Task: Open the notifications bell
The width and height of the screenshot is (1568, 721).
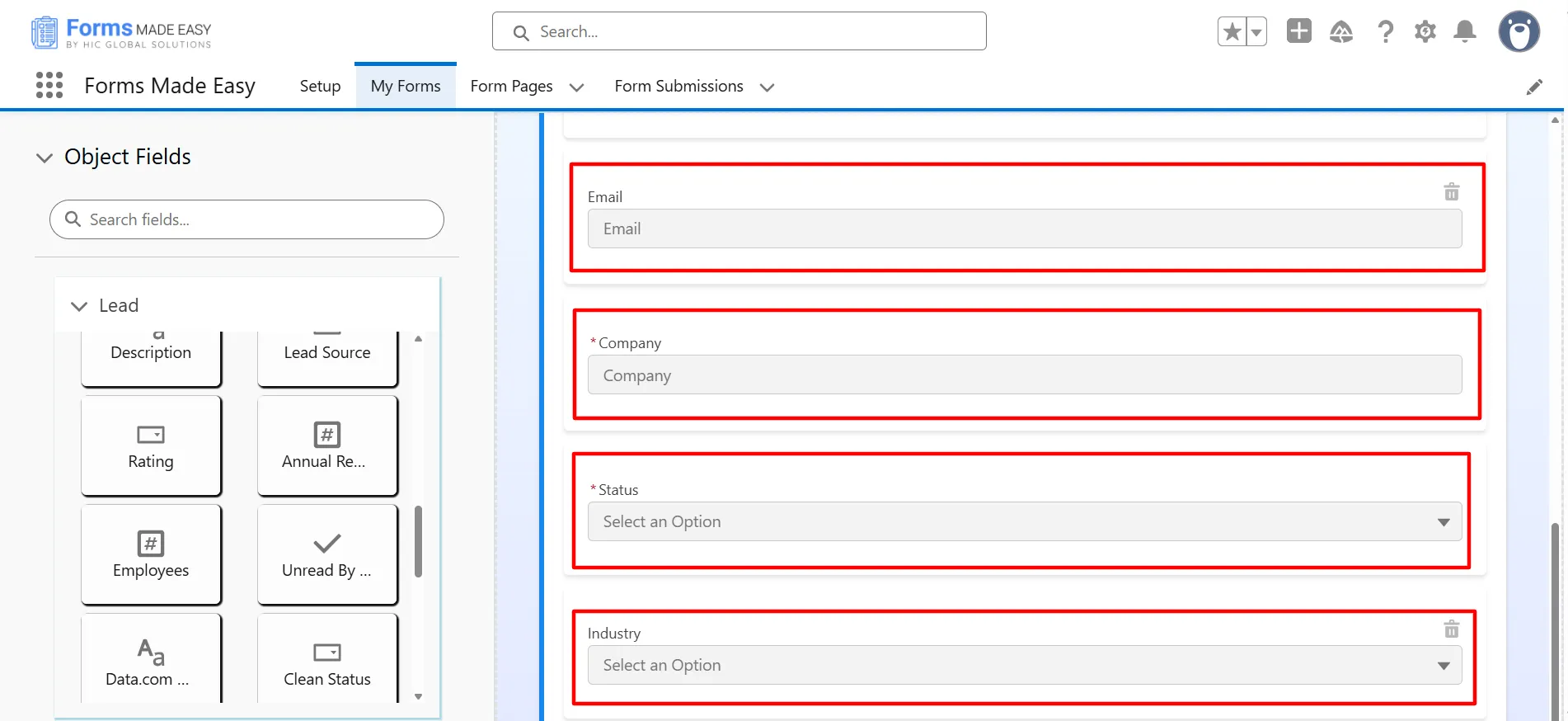Action: (x=1464, y=32)
